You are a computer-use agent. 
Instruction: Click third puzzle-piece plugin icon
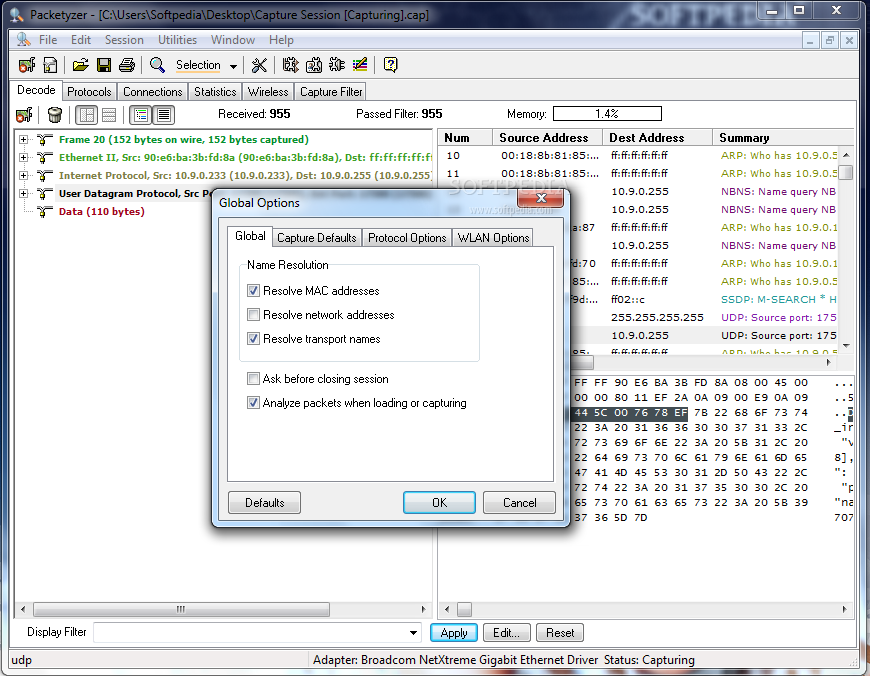click(337, 65)
